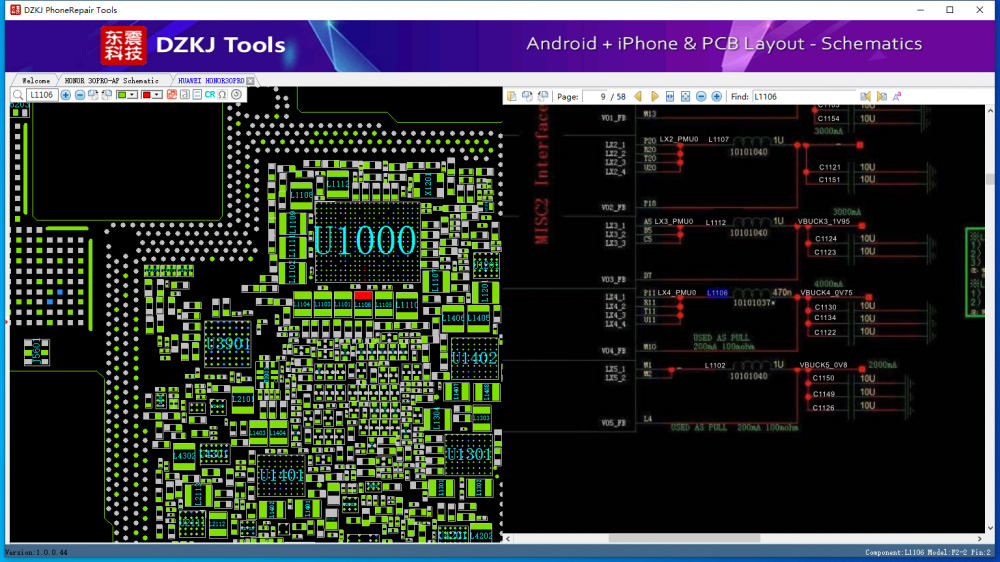Toggle the fit width icon in PDF toolbar
The width and height of the screenshot is (1000, 562).
[x=670, y=96]
